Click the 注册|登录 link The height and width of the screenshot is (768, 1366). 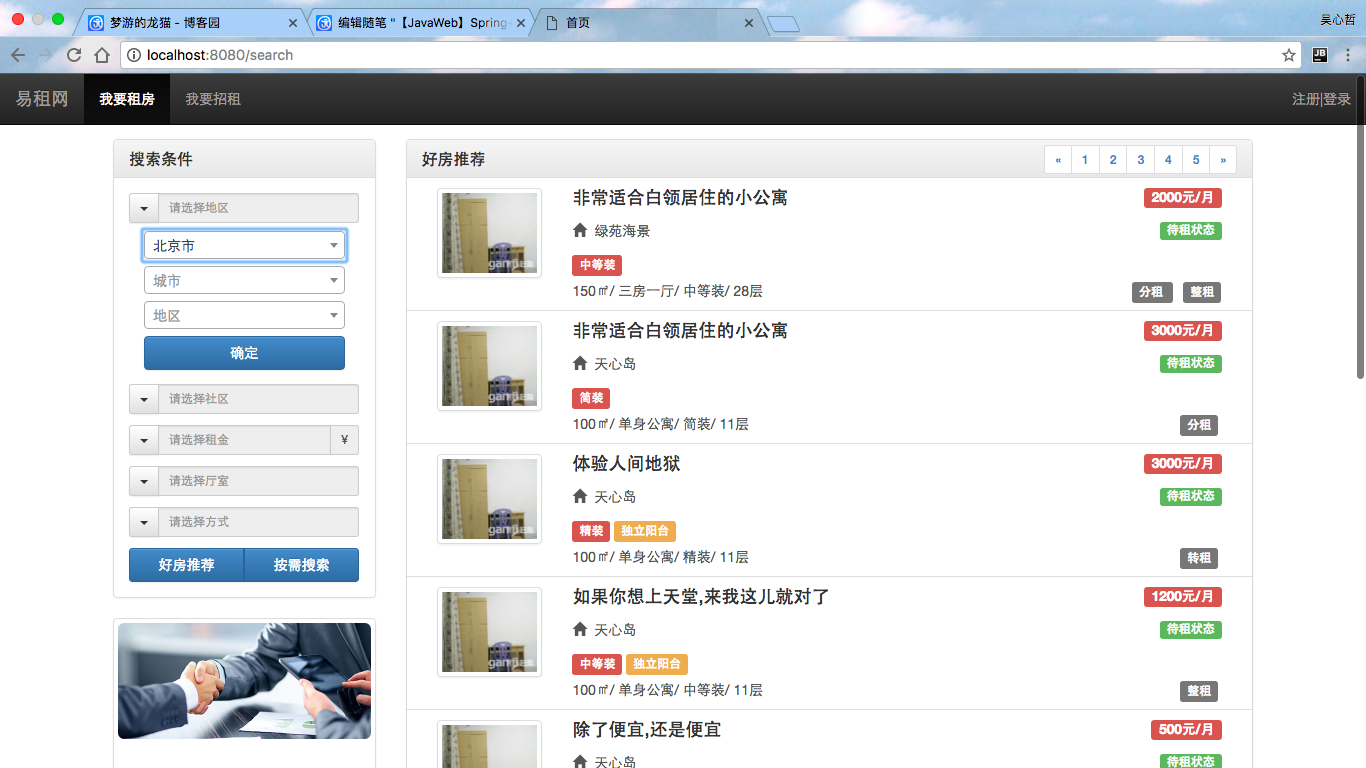(x=1321, y=99)
